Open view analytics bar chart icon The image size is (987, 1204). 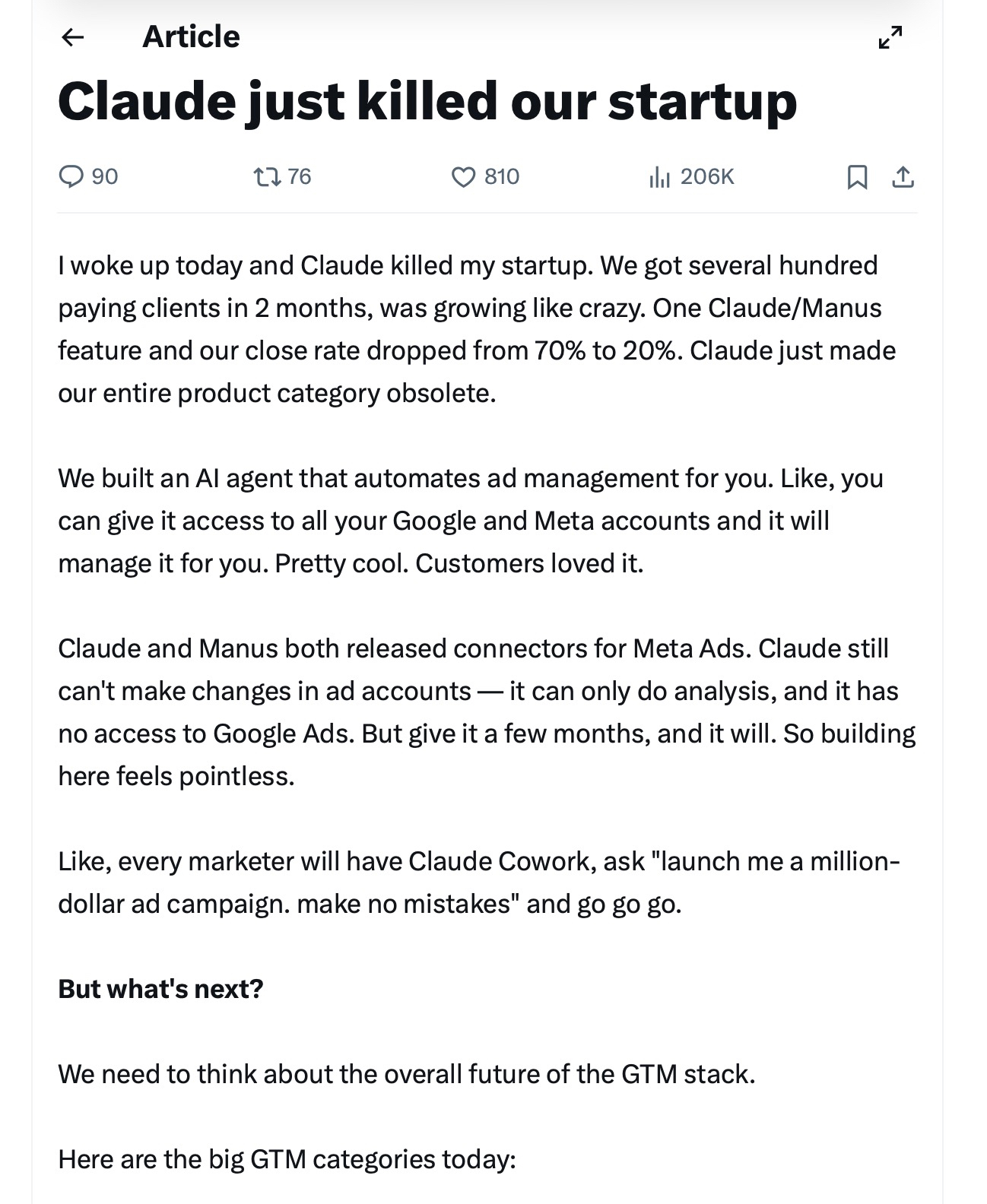pos(659,177)
